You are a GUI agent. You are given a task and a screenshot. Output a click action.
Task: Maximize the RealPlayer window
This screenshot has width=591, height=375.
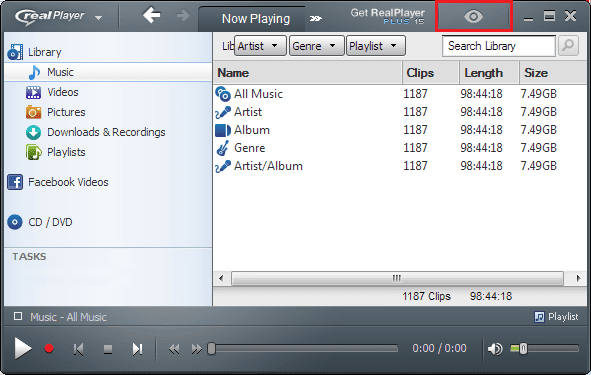point(549,16)
